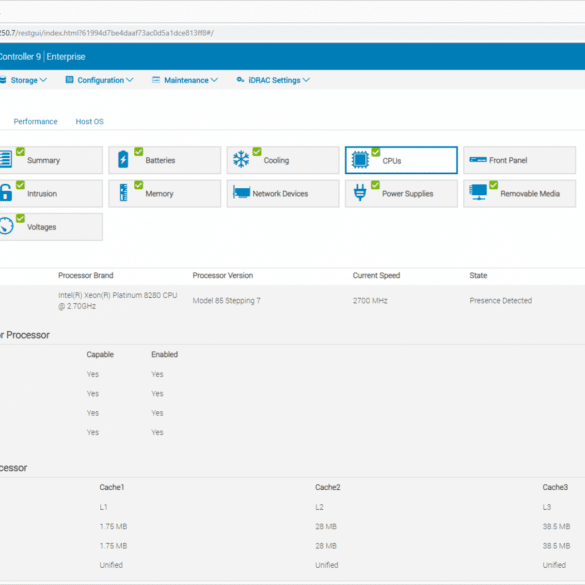The width and height of the screenshot is (585, 585).
Task: Click the Intel Xeon Platinum 8280 cell
Action: [x=118, y=300]
